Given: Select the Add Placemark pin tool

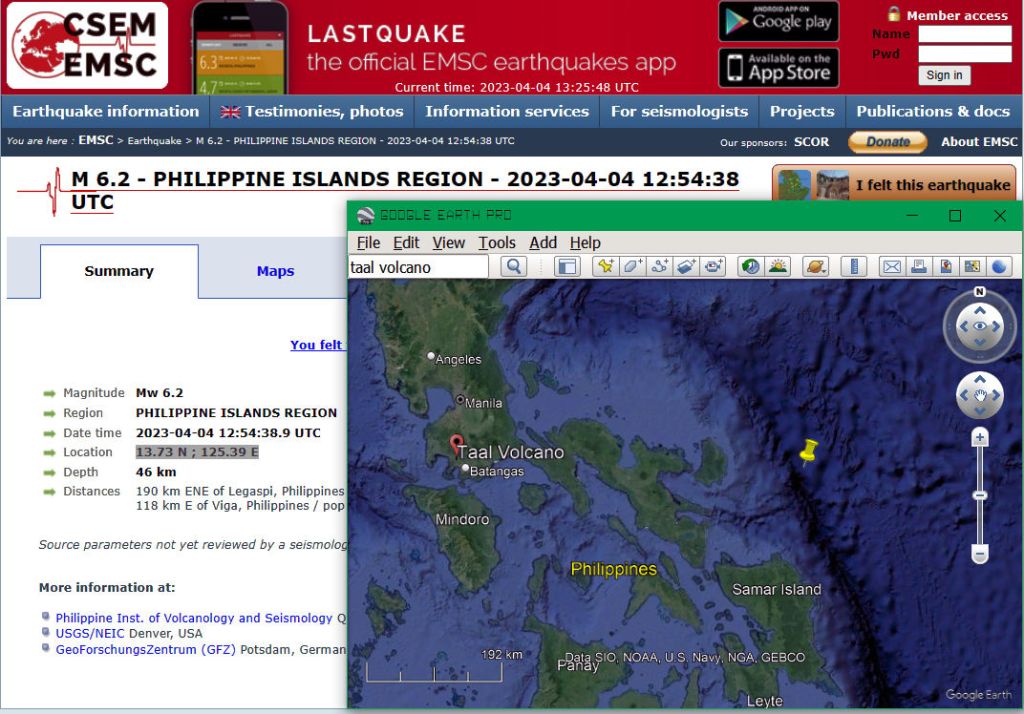Looking at the screenshot, I should 605,267.
